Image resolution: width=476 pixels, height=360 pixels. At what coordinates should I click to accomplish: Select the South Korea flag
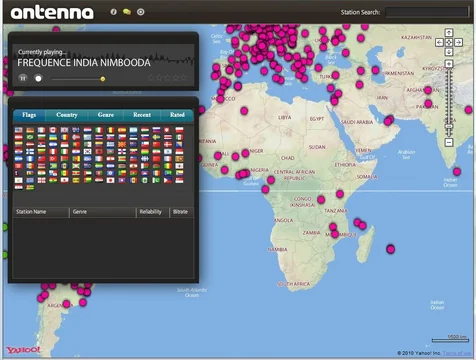[x=88, y=151]
